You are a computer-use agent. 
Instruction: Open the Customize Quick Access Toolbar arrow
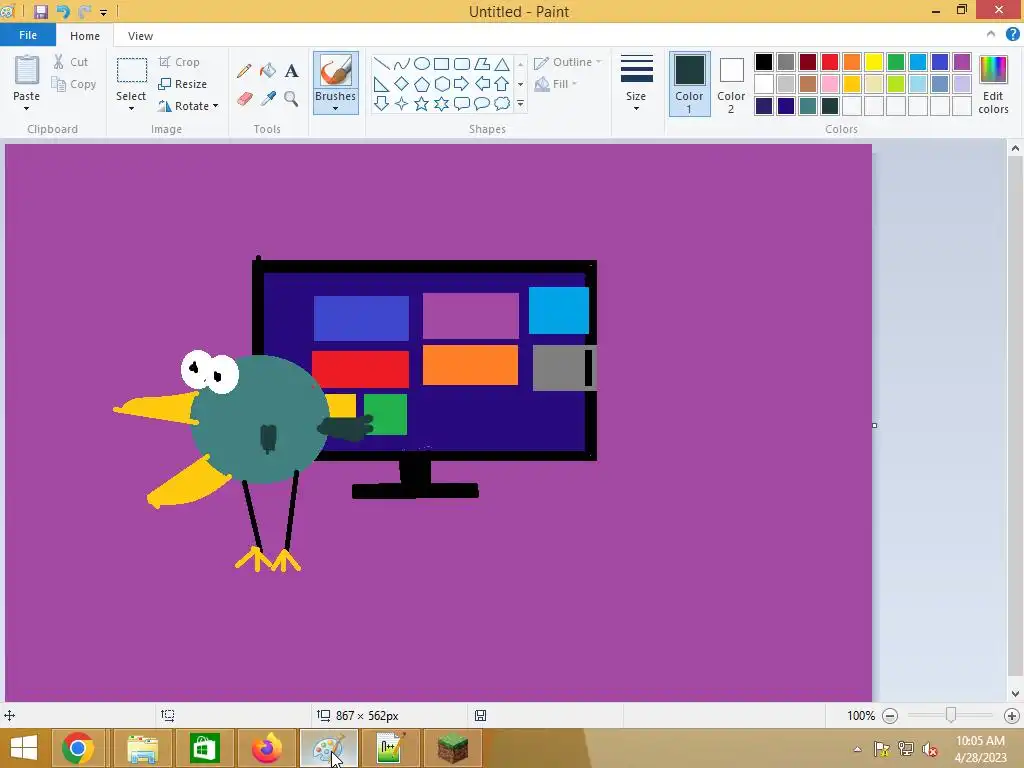coord(103,12)
